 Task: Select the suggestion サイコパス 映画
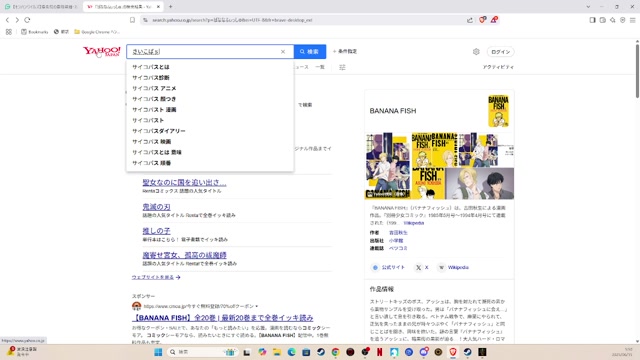210,142
